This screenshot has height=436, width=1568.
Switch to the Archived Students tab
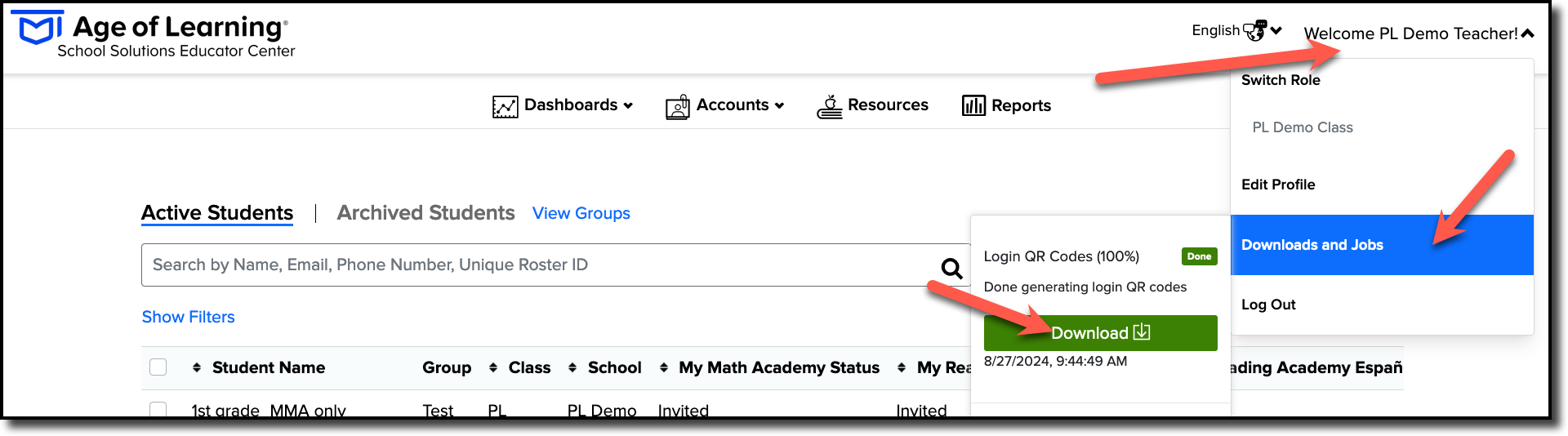[x=425, y=213]
